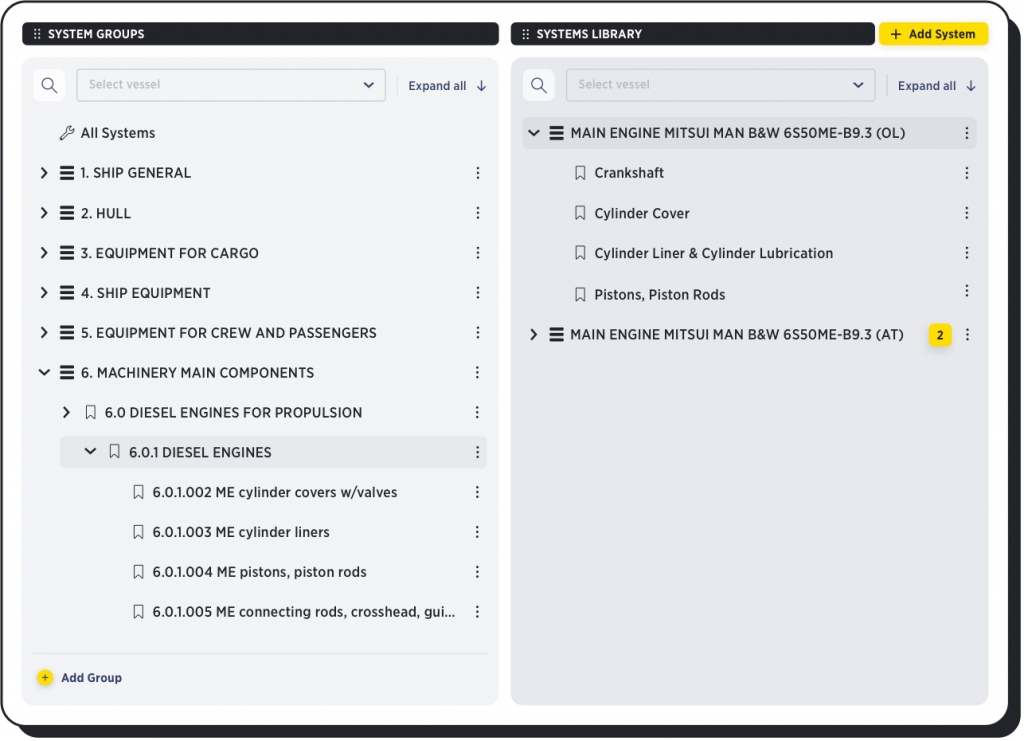Open the kebab menu for 2. HULL

477,212
